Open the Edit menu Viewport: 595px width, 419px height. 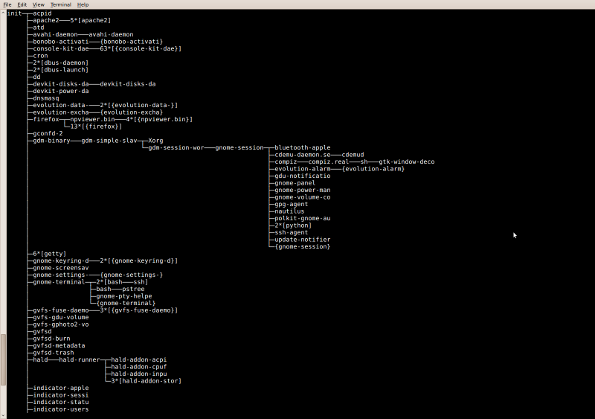pyautogui.click(x=22, y=5)
